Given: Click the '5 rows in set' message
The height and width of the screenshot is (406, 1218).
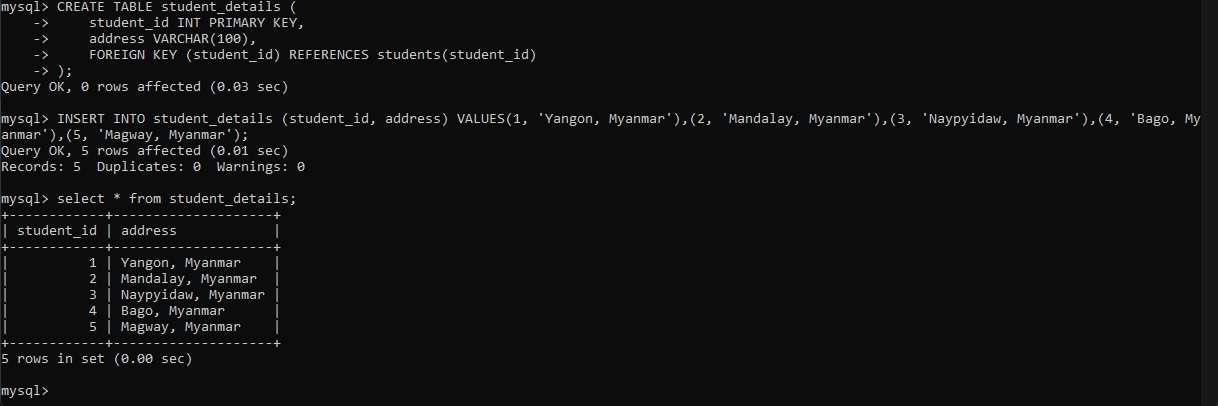Looking at the screenshot, I should [x=96, y=358].
